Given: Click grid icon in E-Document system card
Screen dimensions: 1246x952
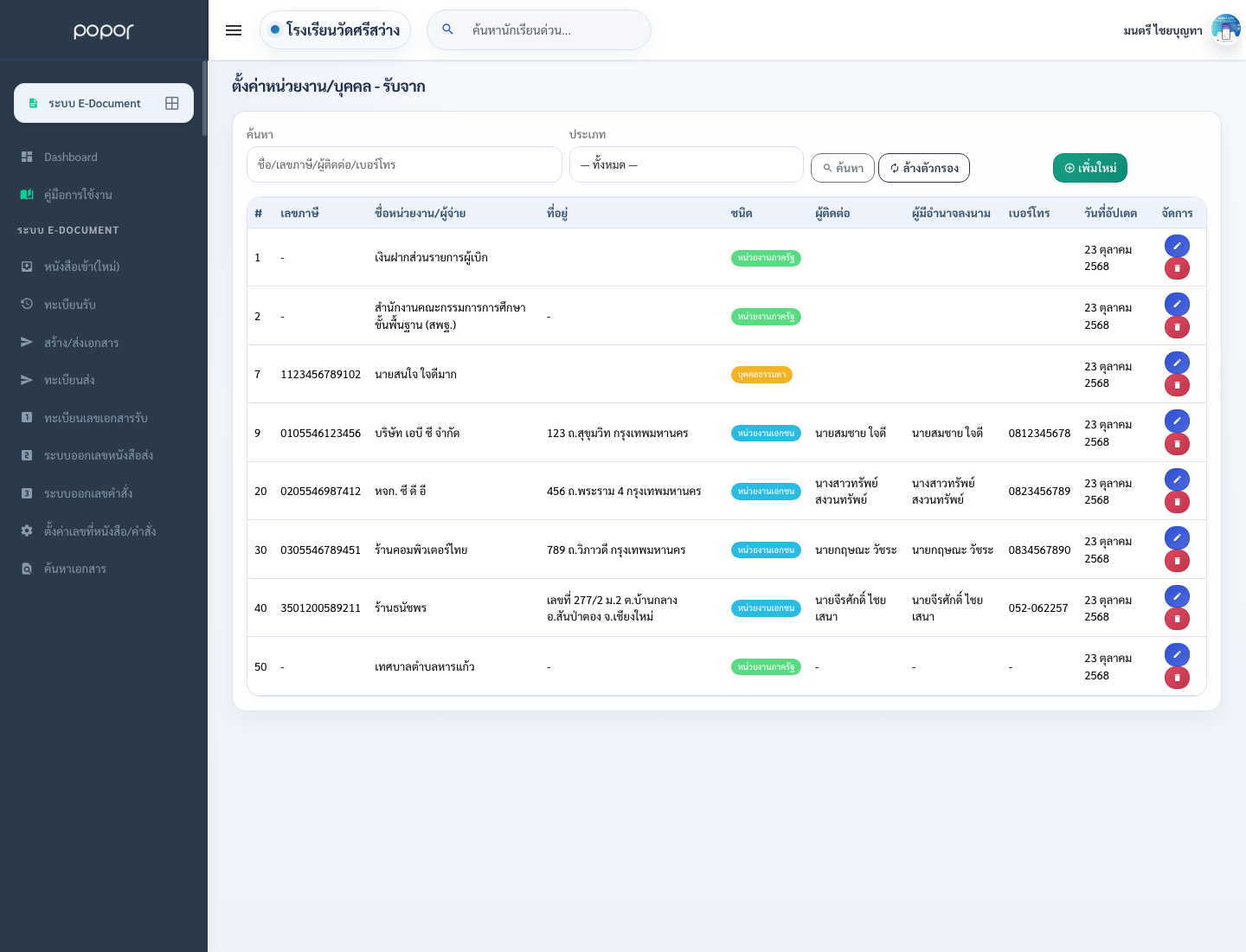Looking at the screenshot, I should tap(172, 103).
